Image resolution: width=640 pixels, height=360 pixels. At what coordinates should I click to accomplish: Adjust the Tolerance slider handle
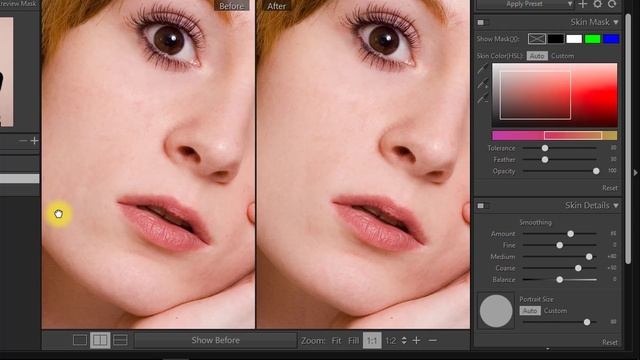point(545,148)
